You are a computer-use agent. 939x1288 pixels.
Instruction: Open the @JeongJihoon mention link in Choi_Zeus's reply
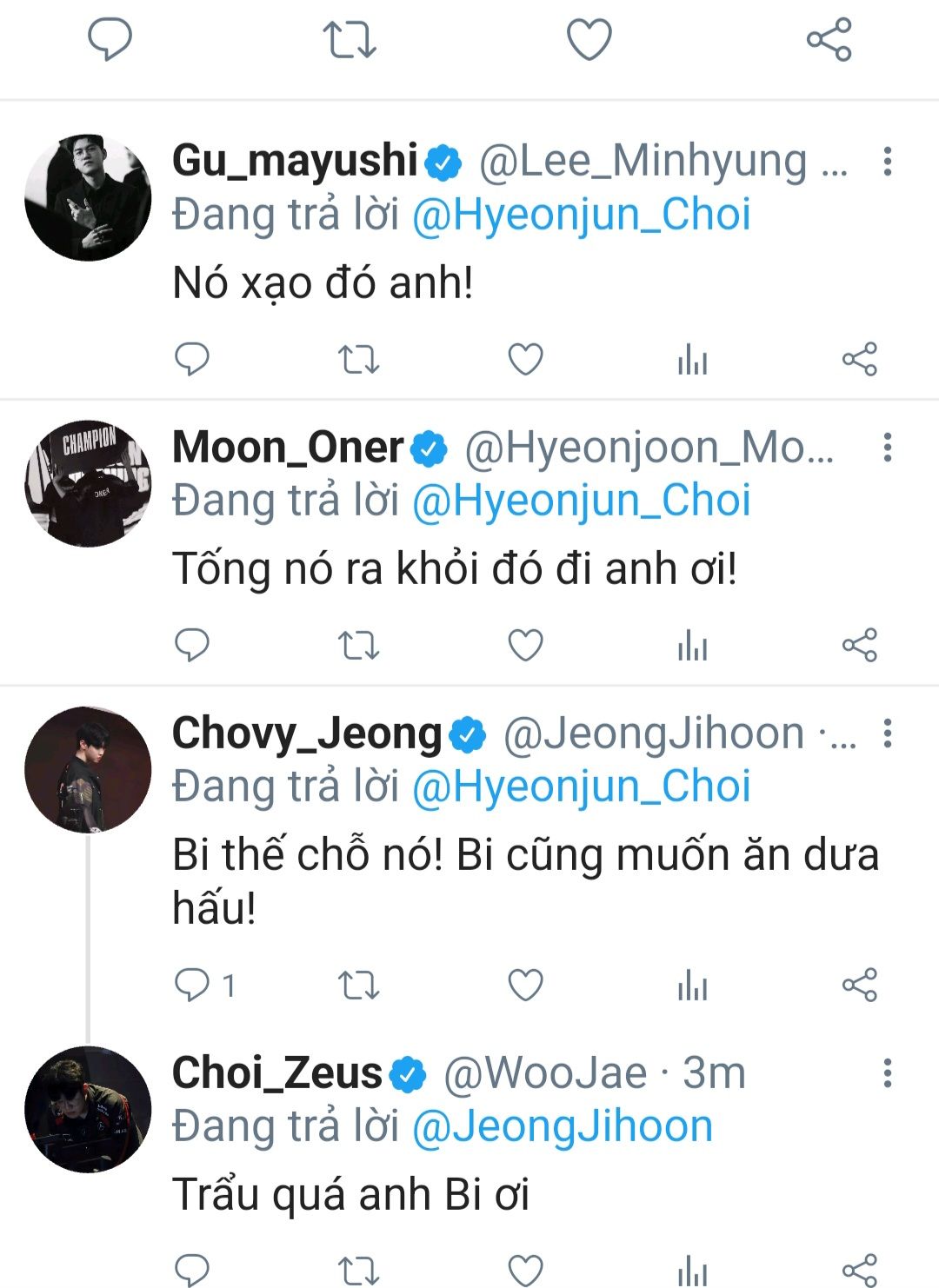click(563, 1126)
